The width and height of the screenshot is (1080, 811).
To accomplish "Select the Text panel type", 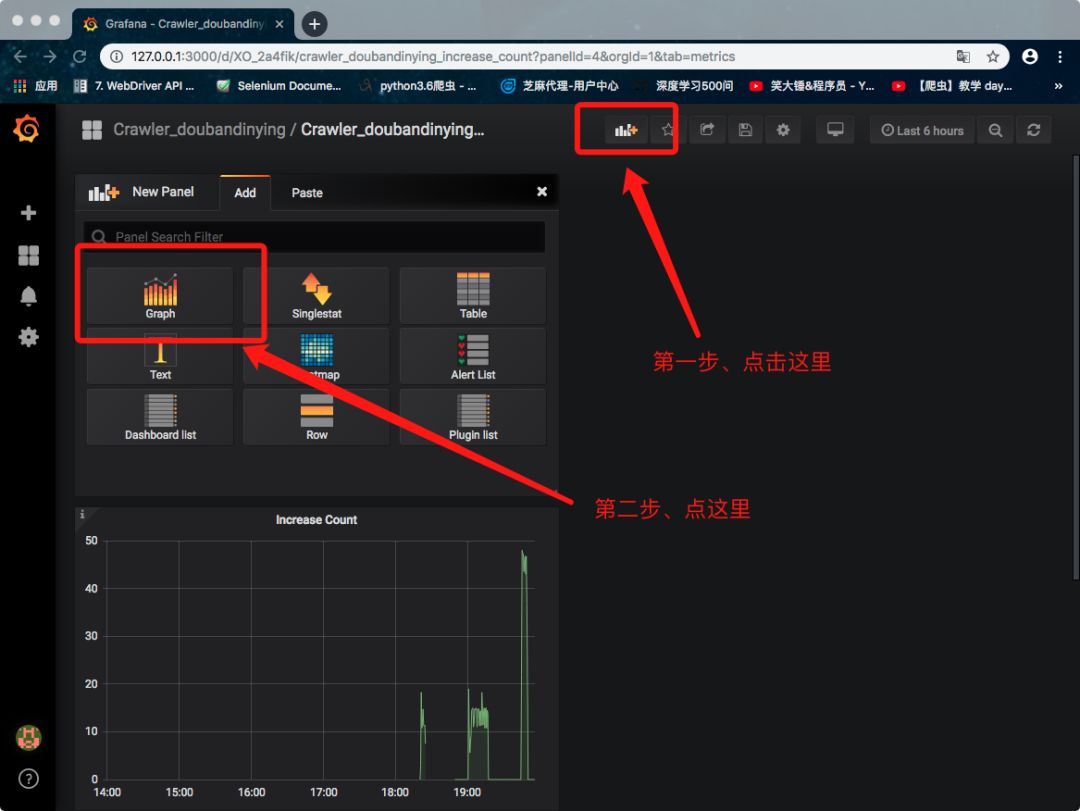I will [160, 356].
